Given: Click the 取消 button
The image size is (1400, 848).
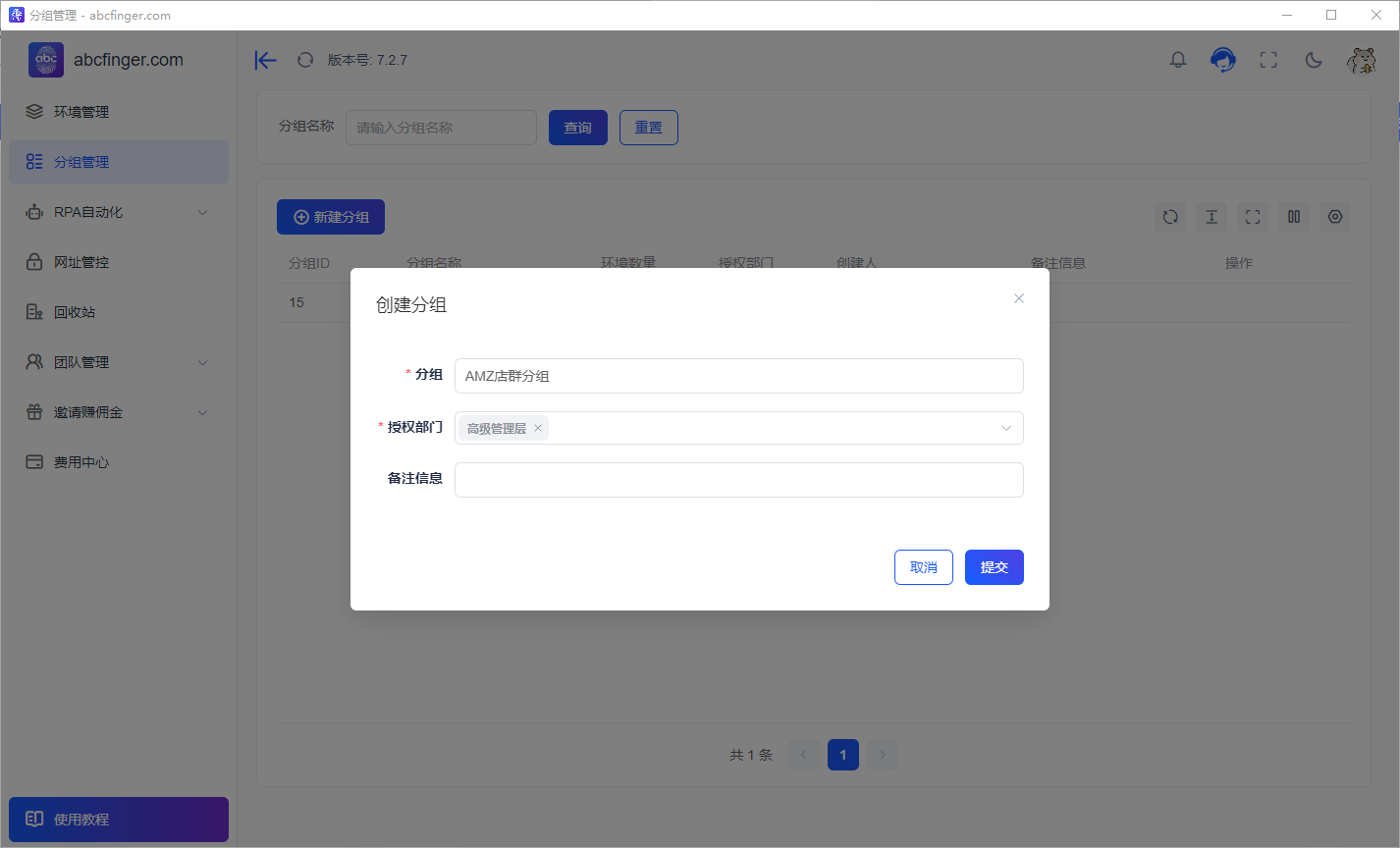Looking at the screenshot, I should [x=924, y=567].
